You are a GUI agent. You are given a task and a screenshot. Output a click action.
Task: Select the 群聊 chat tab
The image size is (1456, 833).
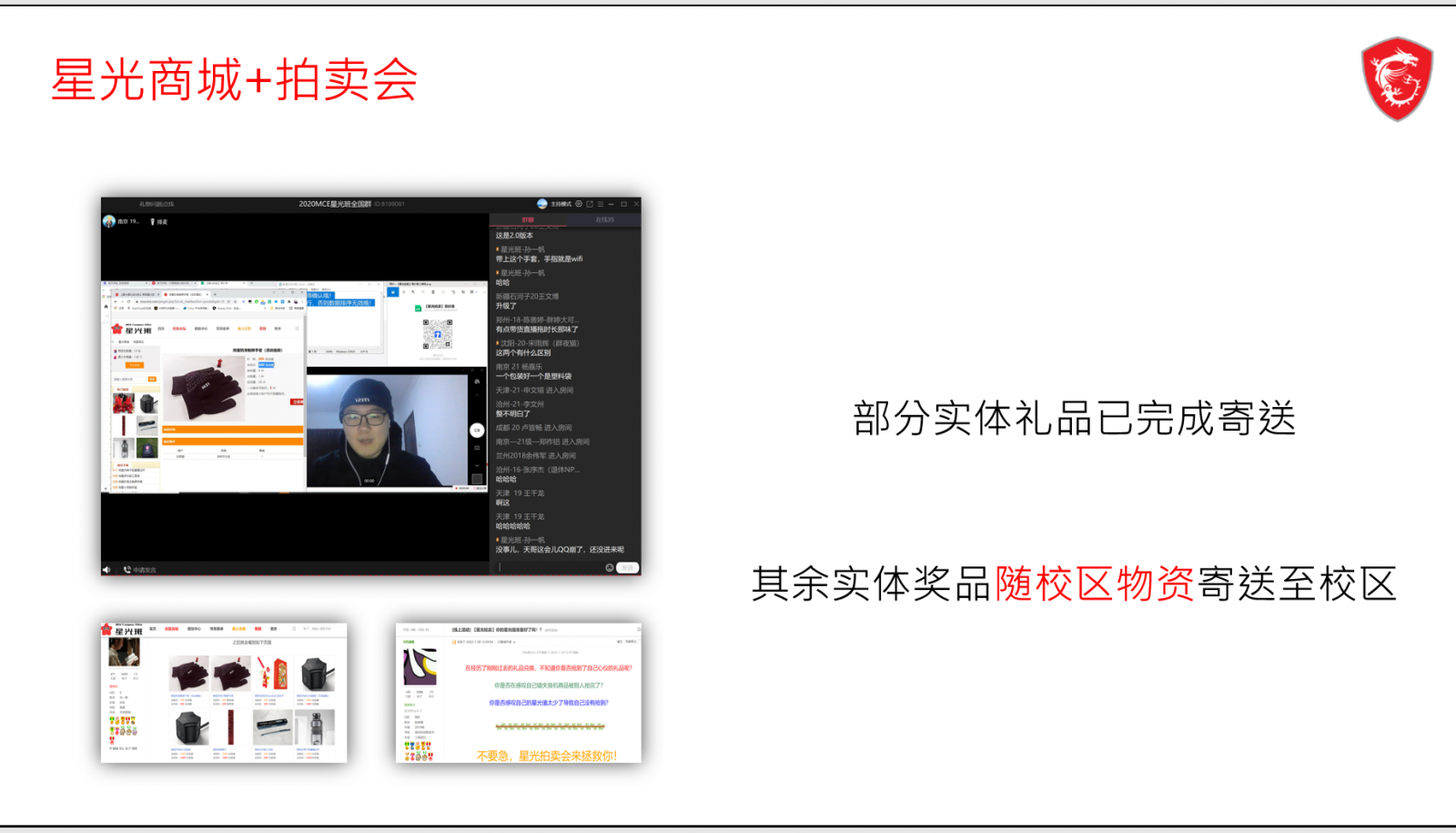(528, 219)
